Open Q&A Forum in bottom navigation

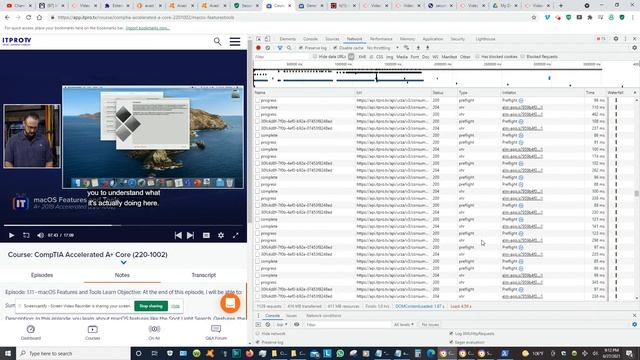pos(216,332)
